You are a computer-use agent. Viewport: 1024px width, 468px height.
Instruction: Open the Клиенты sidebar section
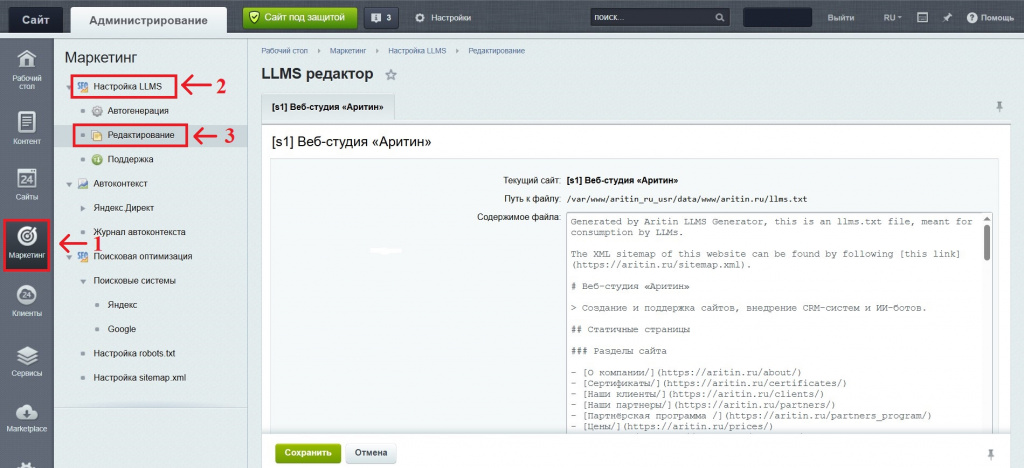click(x=27, y=301)
